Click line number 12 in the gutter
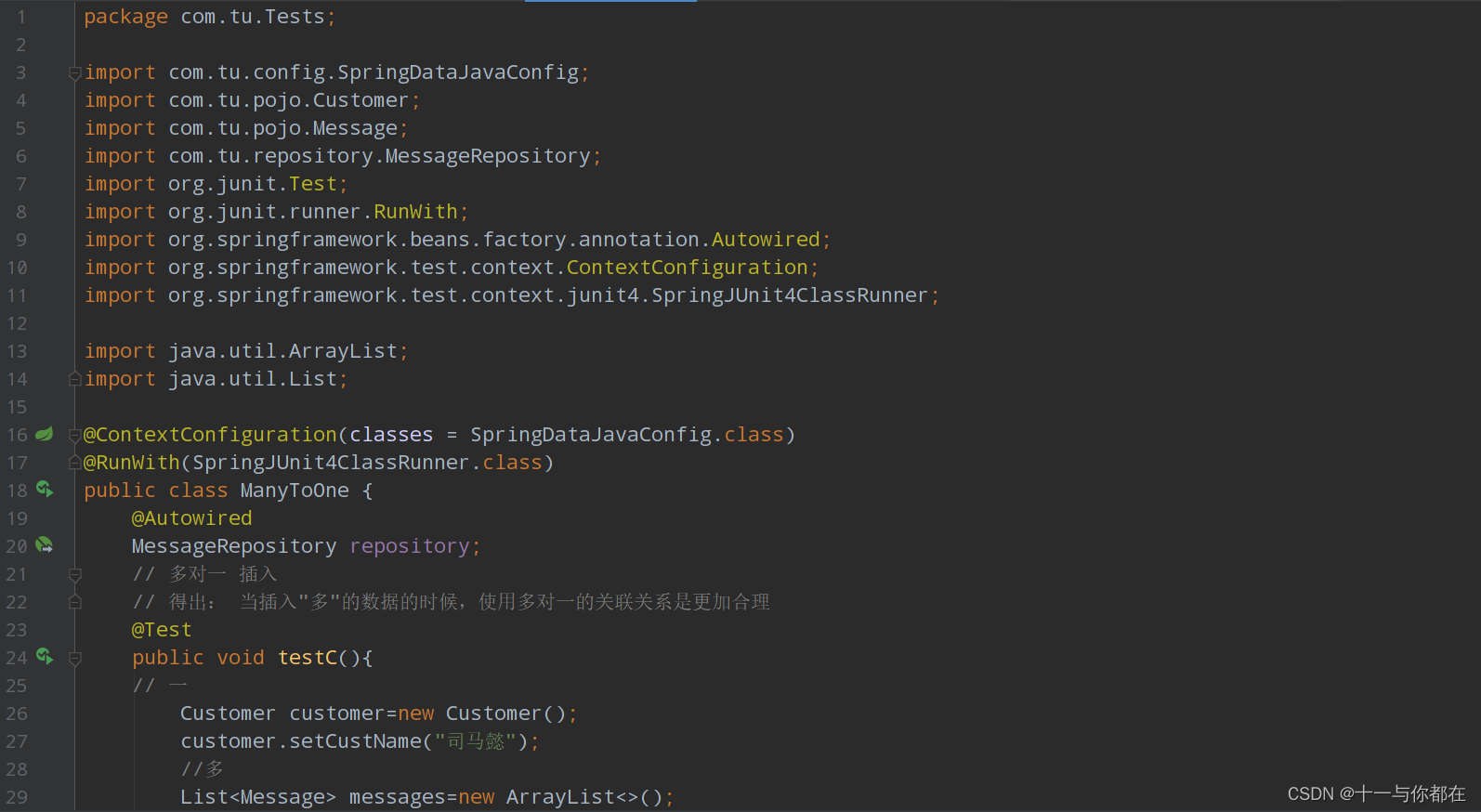The image size is (1481, 812). point(17,323)
